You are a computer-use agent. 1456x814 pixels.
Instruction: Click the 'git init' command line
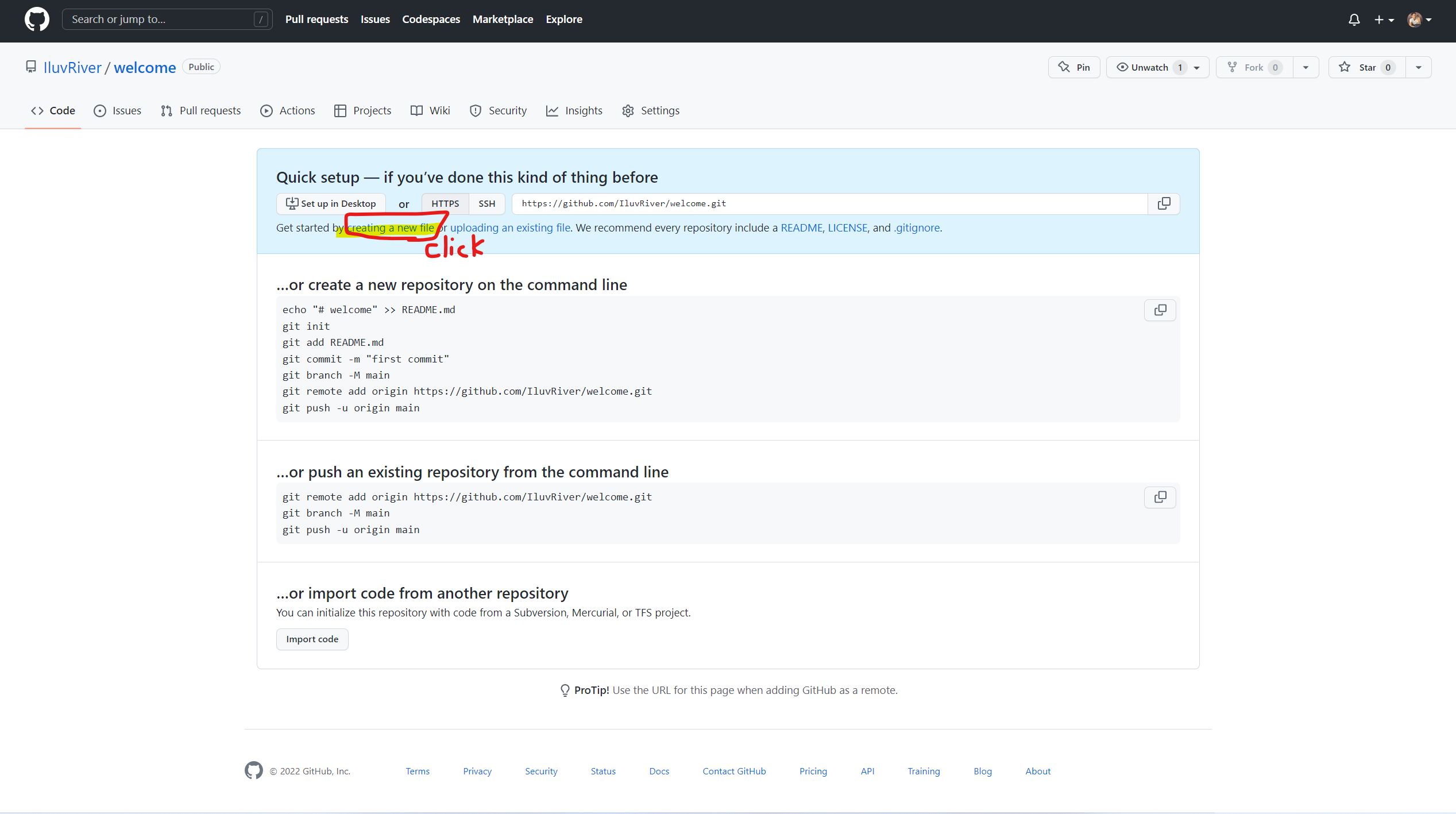pyautogui.click(x=306, y=326)
